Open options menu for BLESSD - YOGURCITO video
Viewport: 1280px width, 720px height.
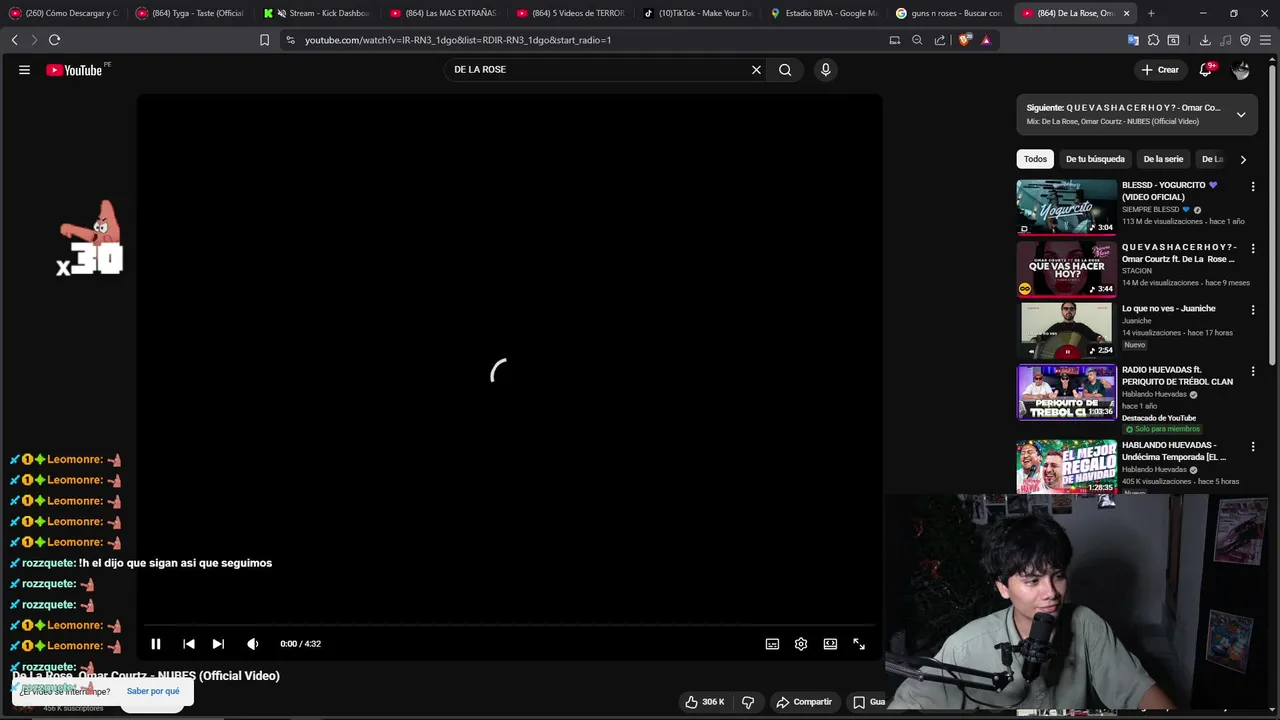1253,186
